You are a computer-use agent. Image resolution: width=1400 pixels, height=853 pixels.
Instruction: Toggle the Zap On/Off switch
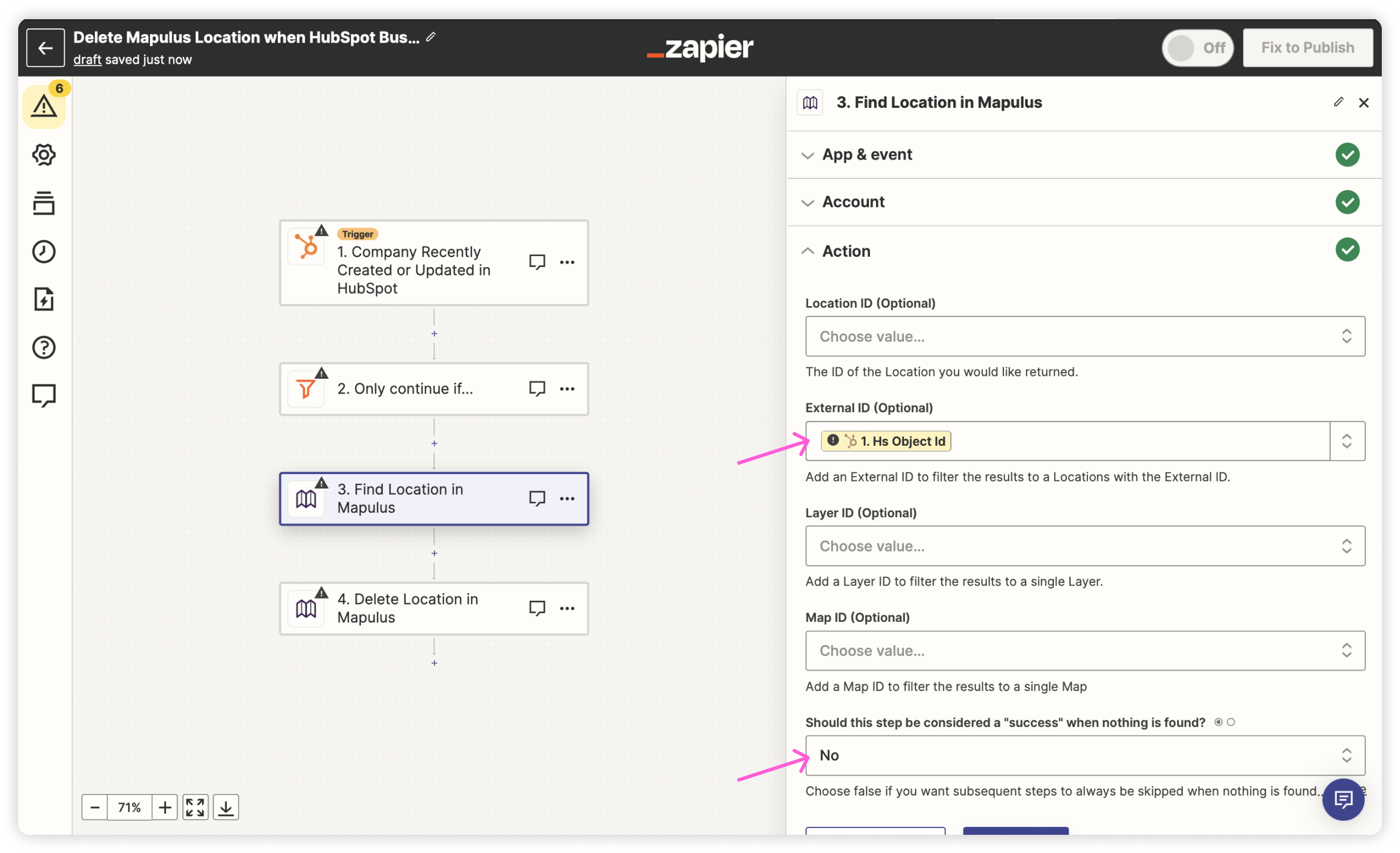coord(1197,48)
